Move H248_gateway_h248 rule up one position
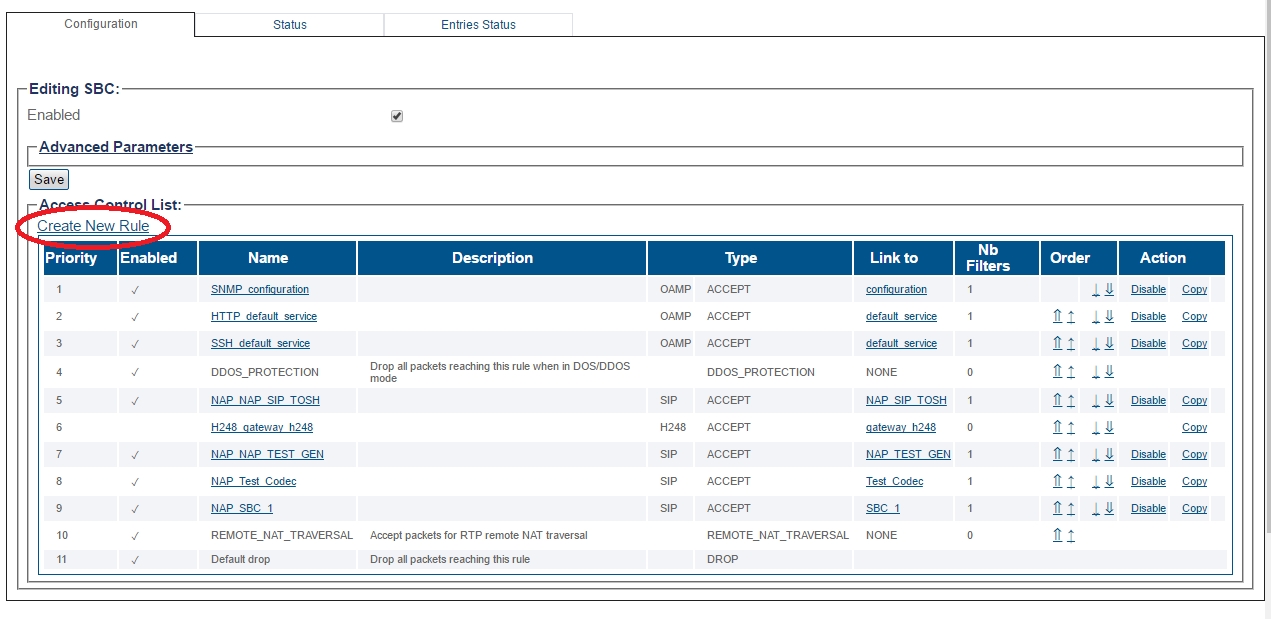Screen dimensions: 1271x619 1071,428
